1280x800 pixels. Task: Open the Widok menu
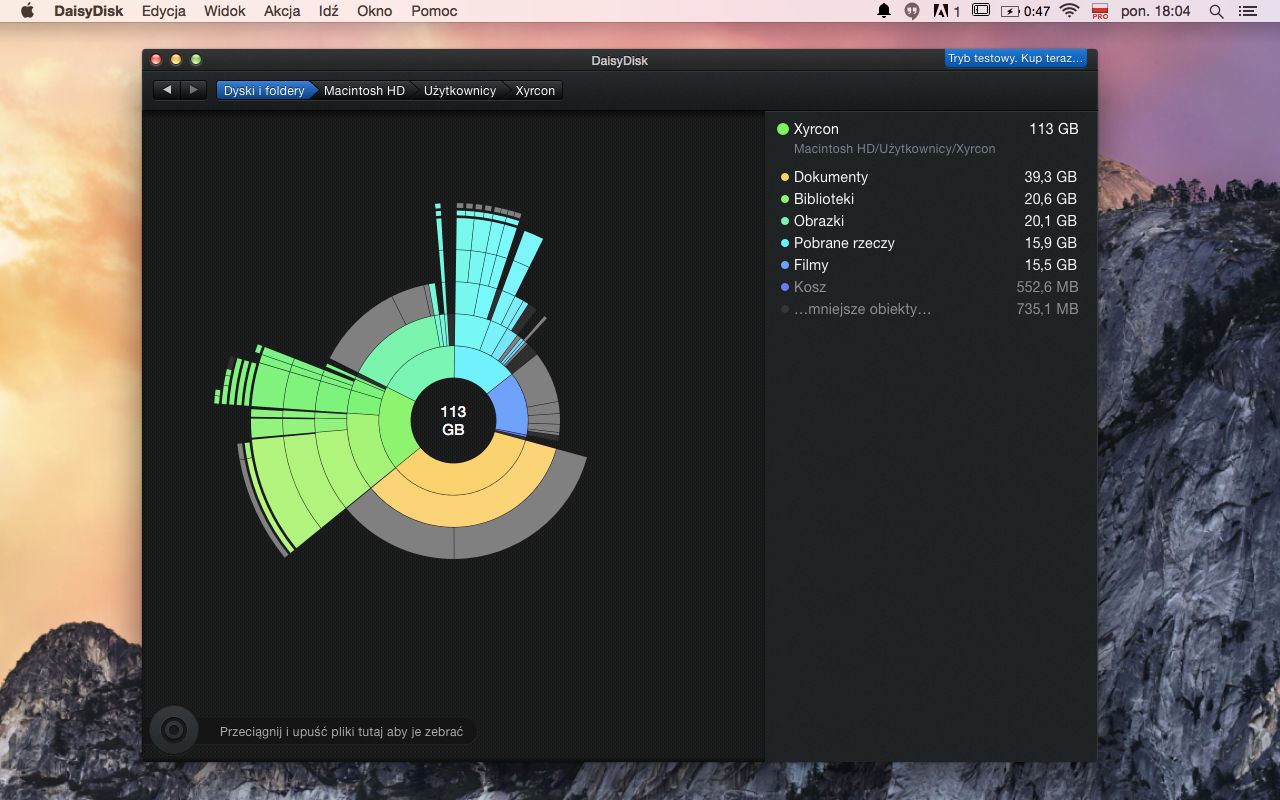pyautogui.click(x=225, y=11)
